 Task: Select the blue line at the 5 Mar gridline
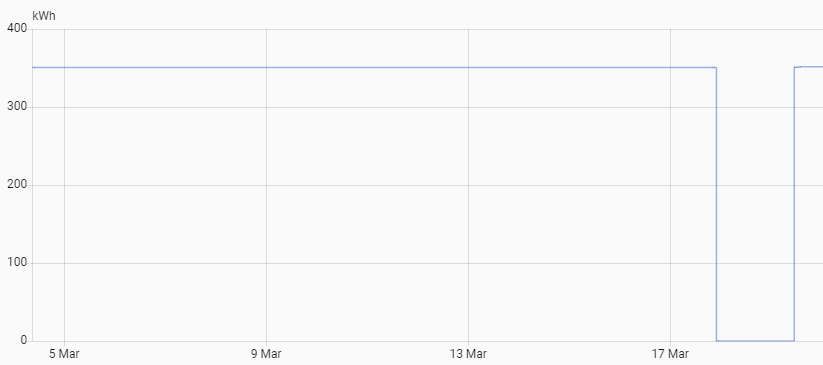(x=65, y=67)
